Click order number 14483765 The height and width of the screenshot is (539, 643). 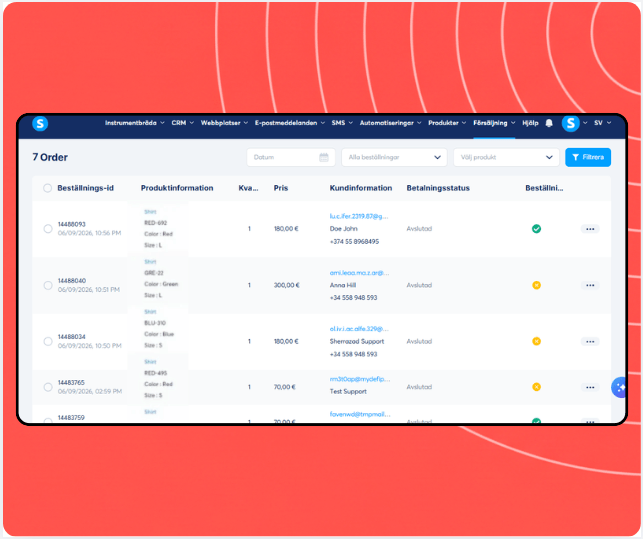point(71,382)
